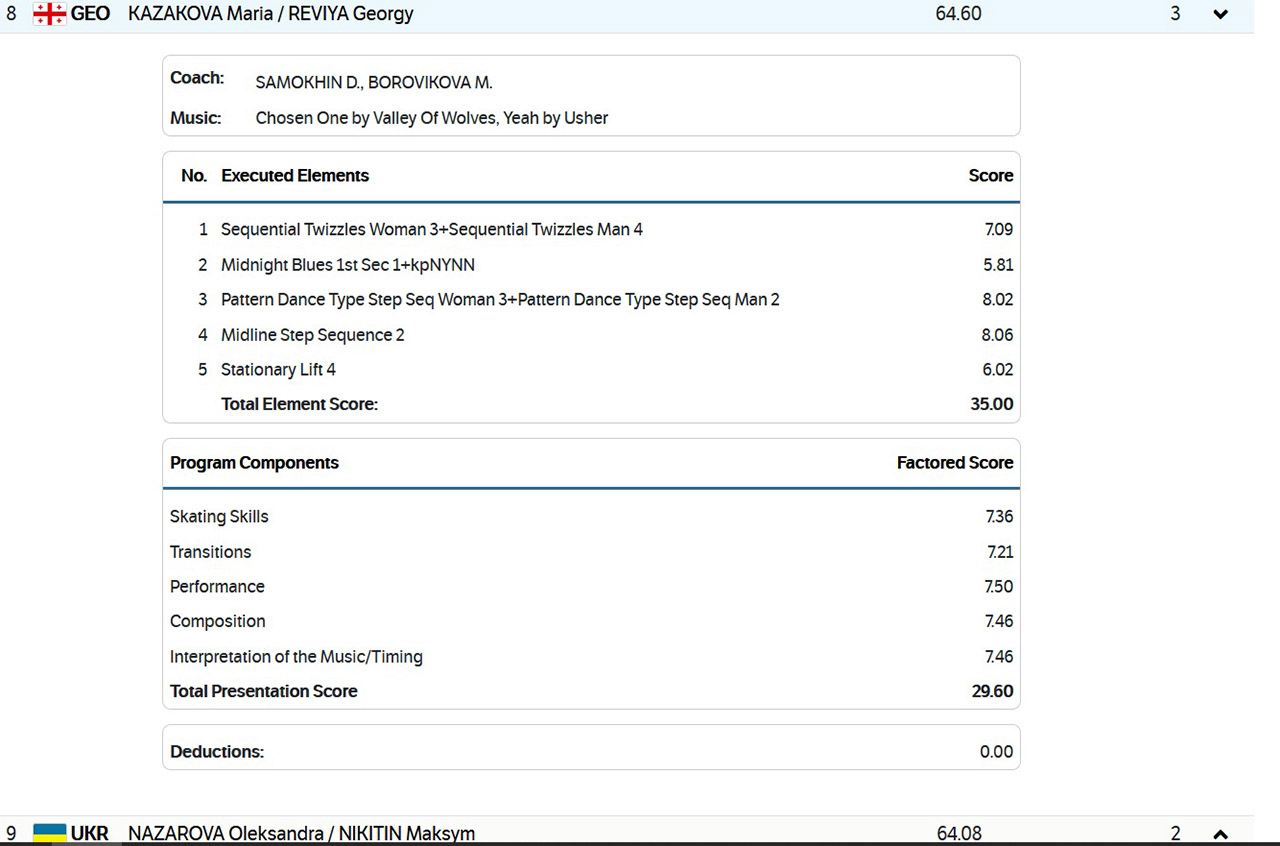
Task: Expand the Nazarova / Nikitin row chevron
Action: tap(1220, 833)
